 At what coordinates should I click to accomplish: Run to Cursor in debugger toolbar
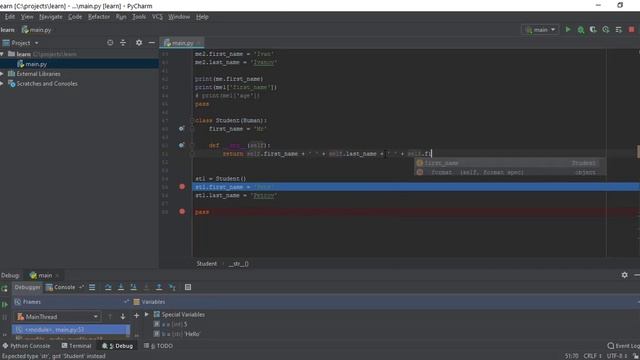[172, 287]
